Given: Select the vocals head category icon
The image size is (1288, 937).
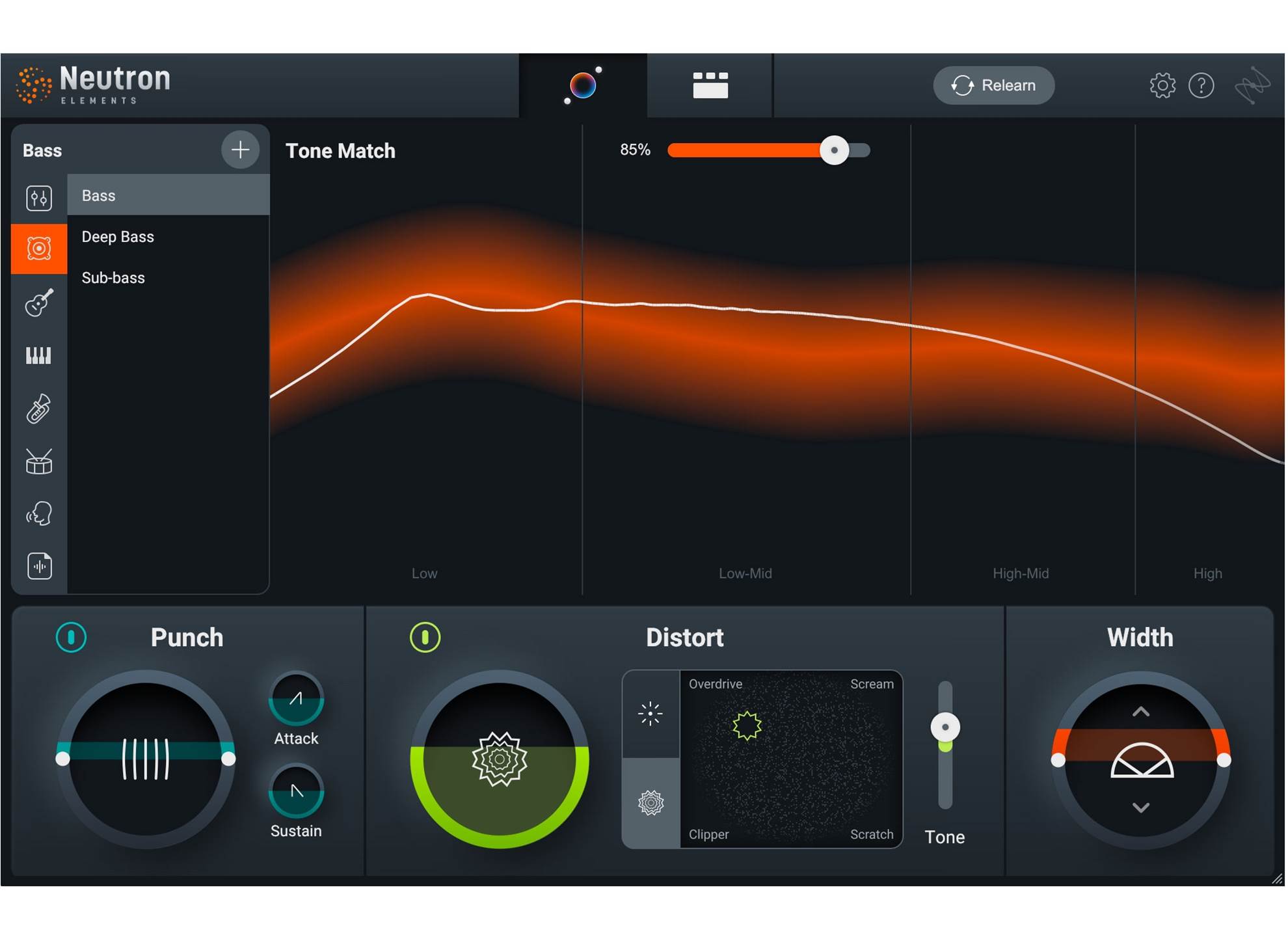Looking at the screenshot, I should coord(39,513).
